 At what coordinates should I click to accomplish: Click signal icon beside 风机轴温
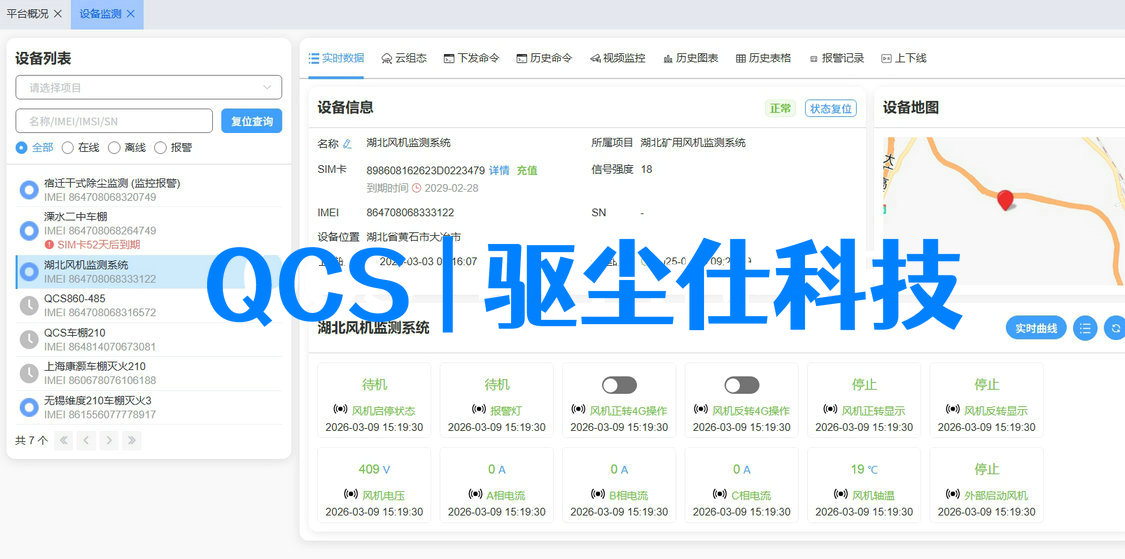841,494
